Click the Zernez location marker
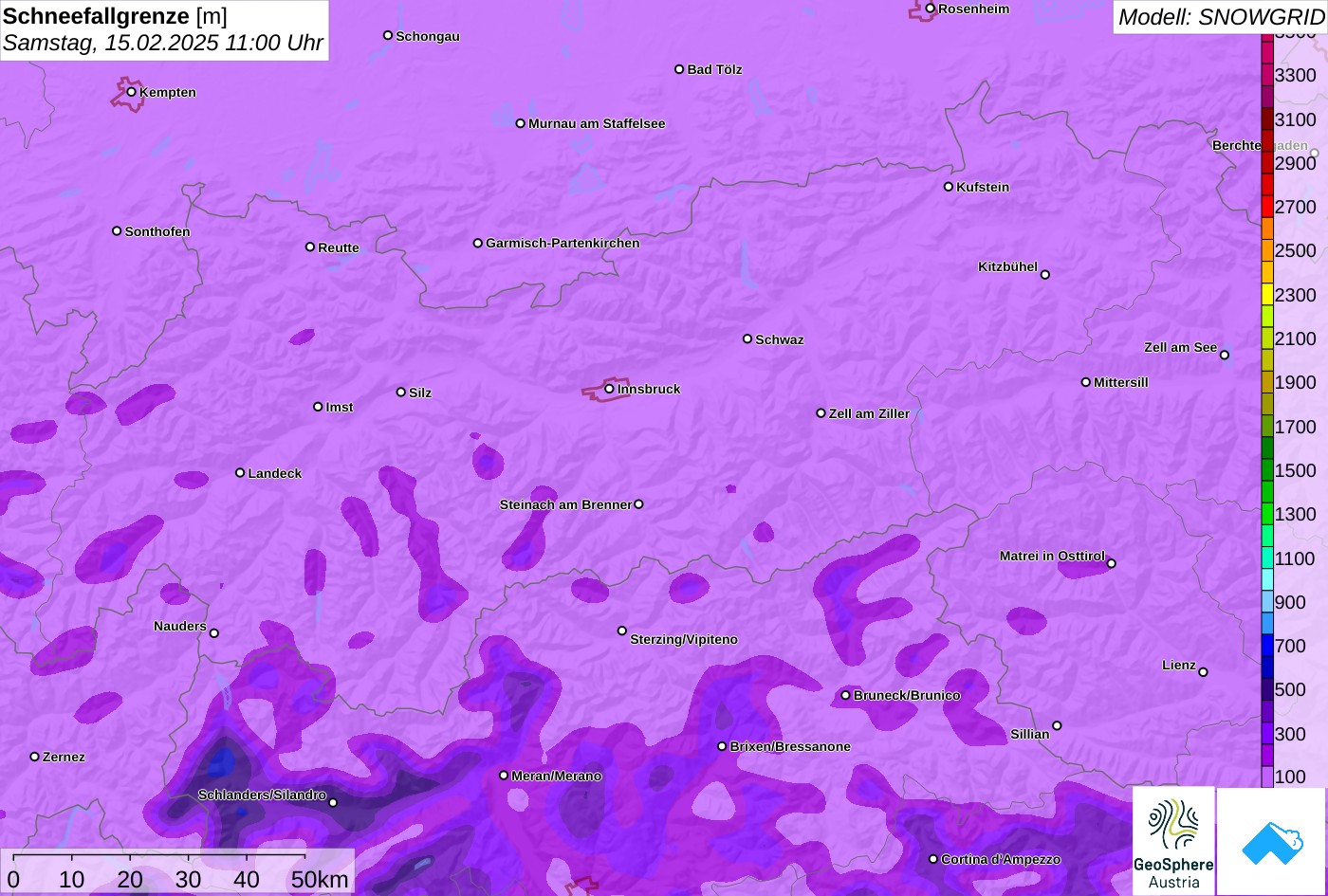This screenshot has width=1328, height=896. [x=35, y=757]
